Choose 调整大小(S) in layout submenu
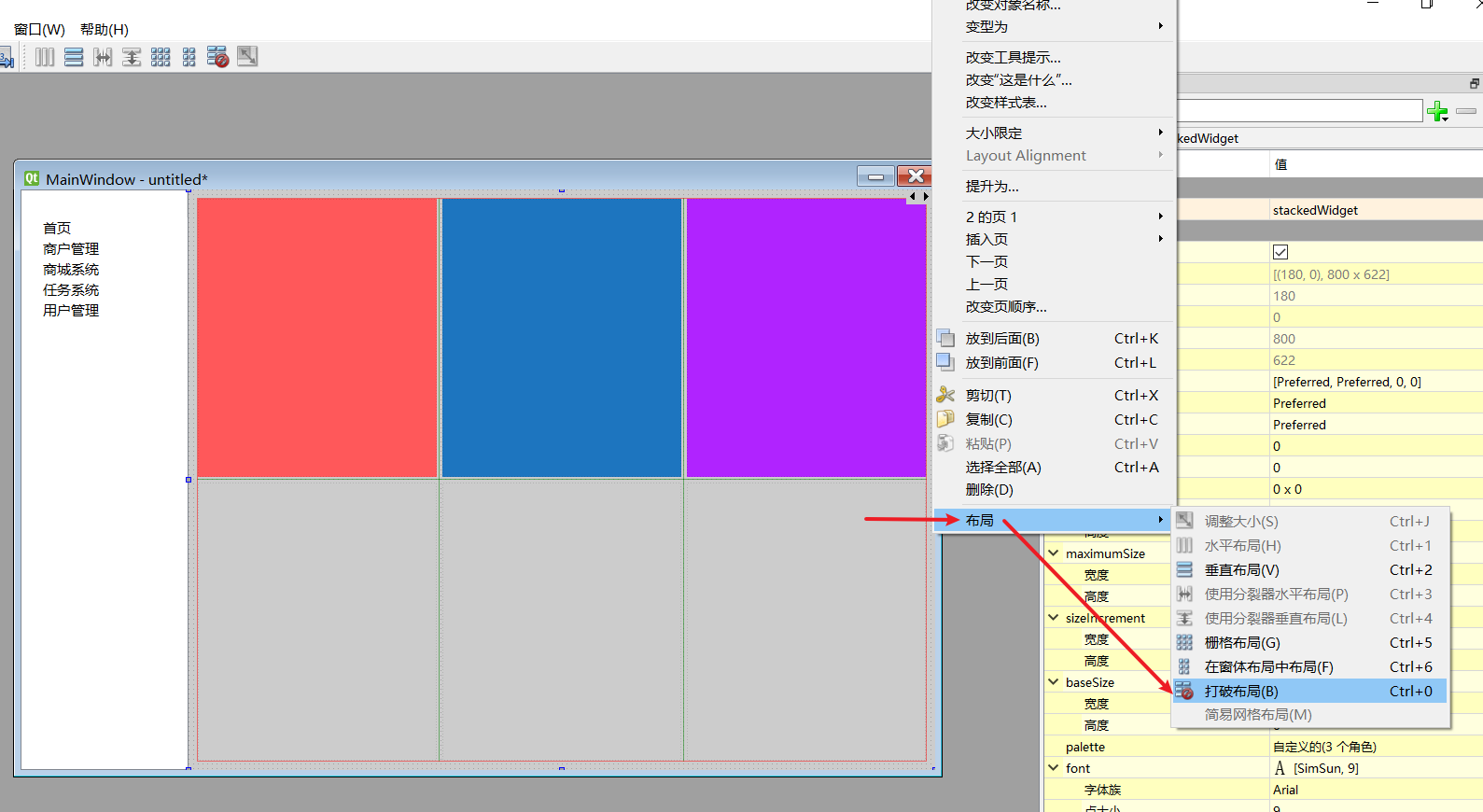The image size is (1483, 812). click(1310, 522)
